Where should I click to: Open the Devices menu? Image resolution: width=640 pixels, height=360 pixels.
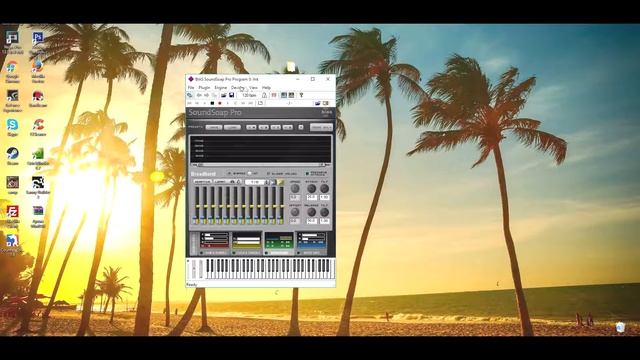(x=238, y=88)
